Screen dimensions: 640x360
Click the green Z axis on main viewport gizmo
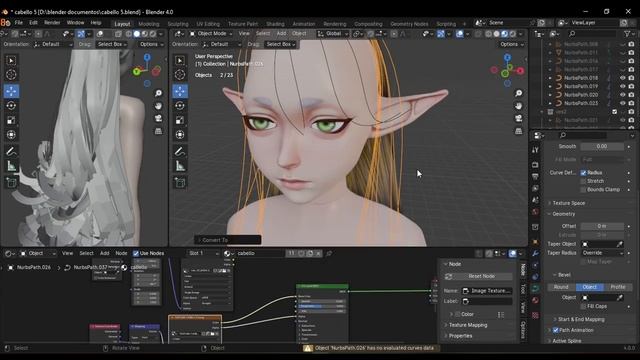pyautogui.click(x=505, y=74)
